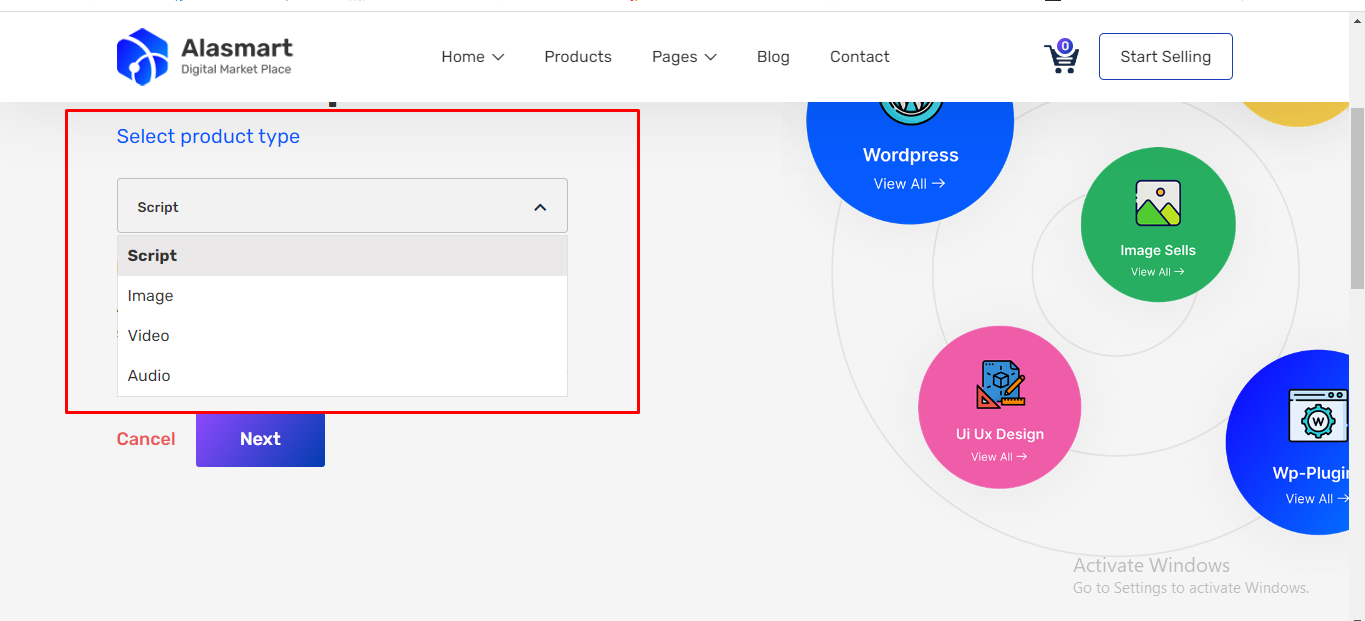Click the Ui Ux Design icon
This screenshot has width=1365, height=621.
point(1000,385)
